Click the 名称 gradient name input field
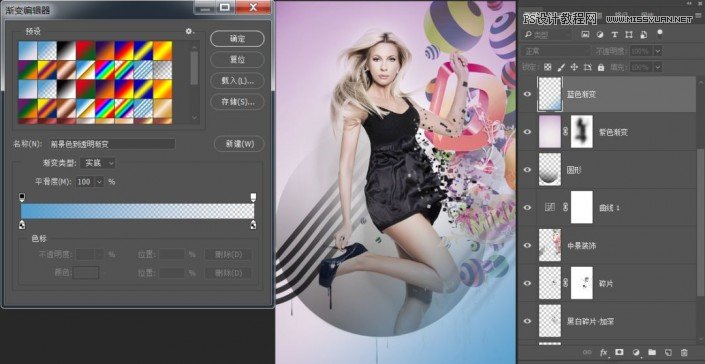The image size is (705, 364). coord(111,144)
